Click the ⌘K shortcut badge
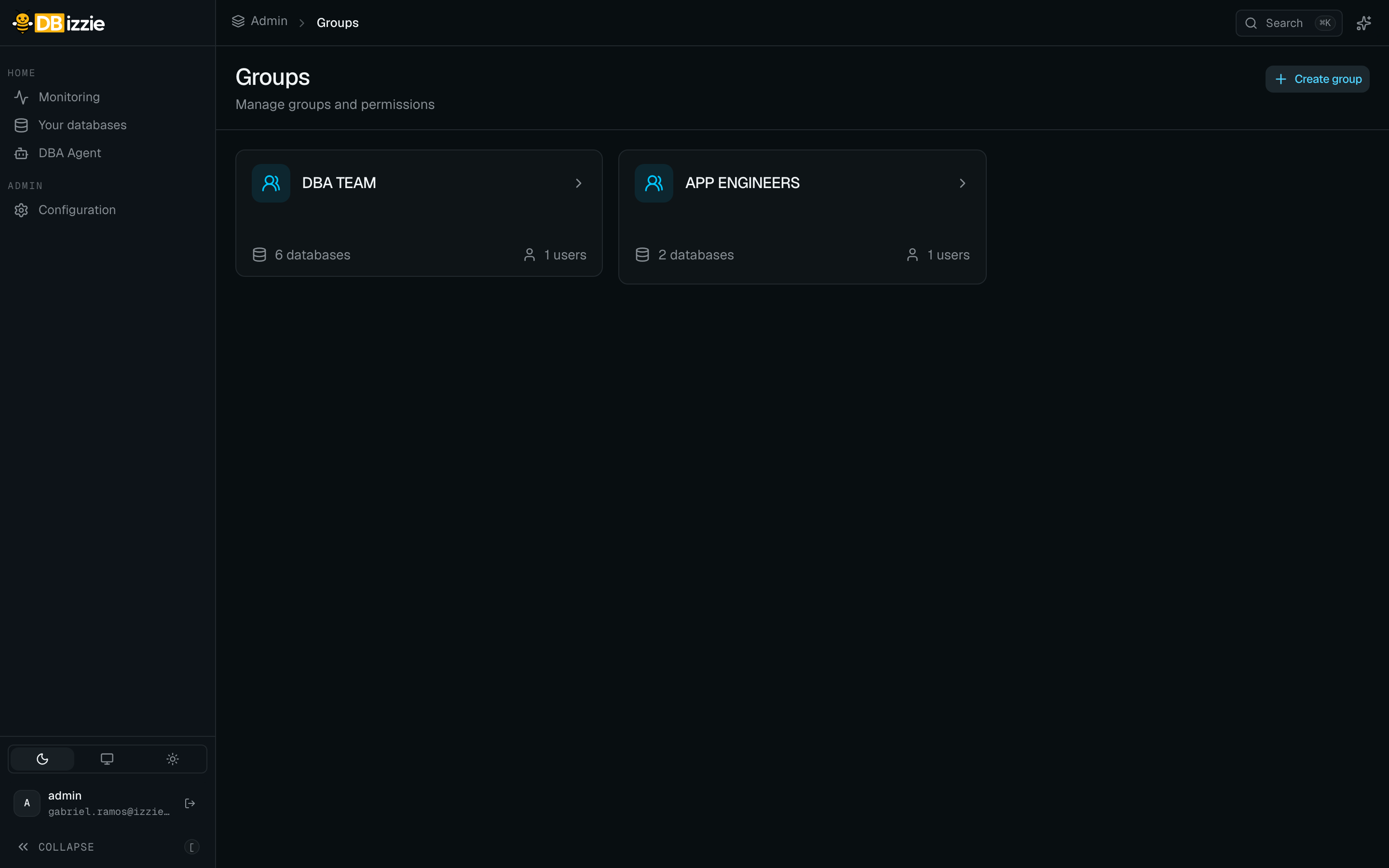Image resolution: width=1389 pixels, height=868 pixels. coord(1325,23)
